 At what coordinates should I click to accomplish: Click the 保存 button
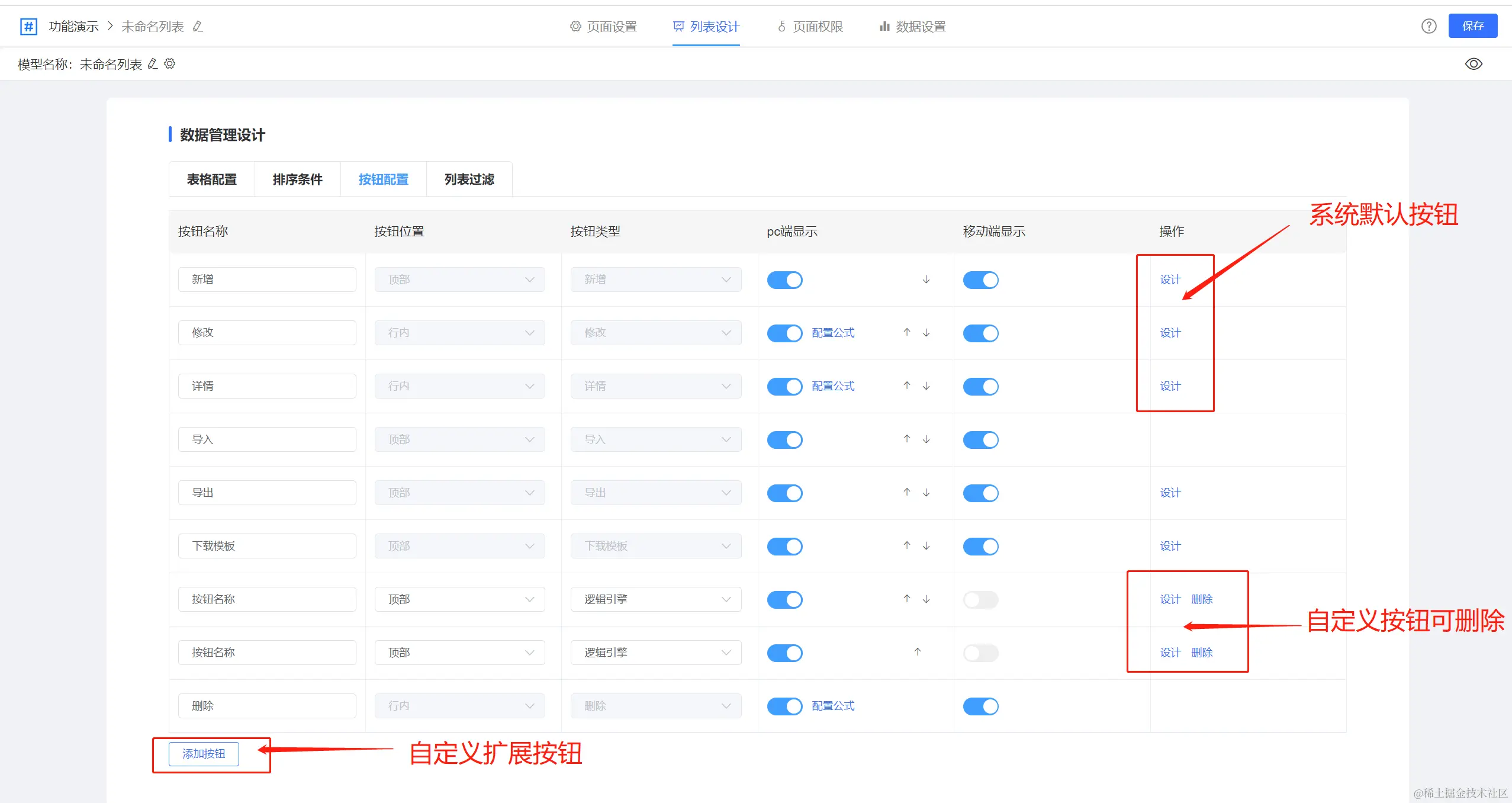1472,26
